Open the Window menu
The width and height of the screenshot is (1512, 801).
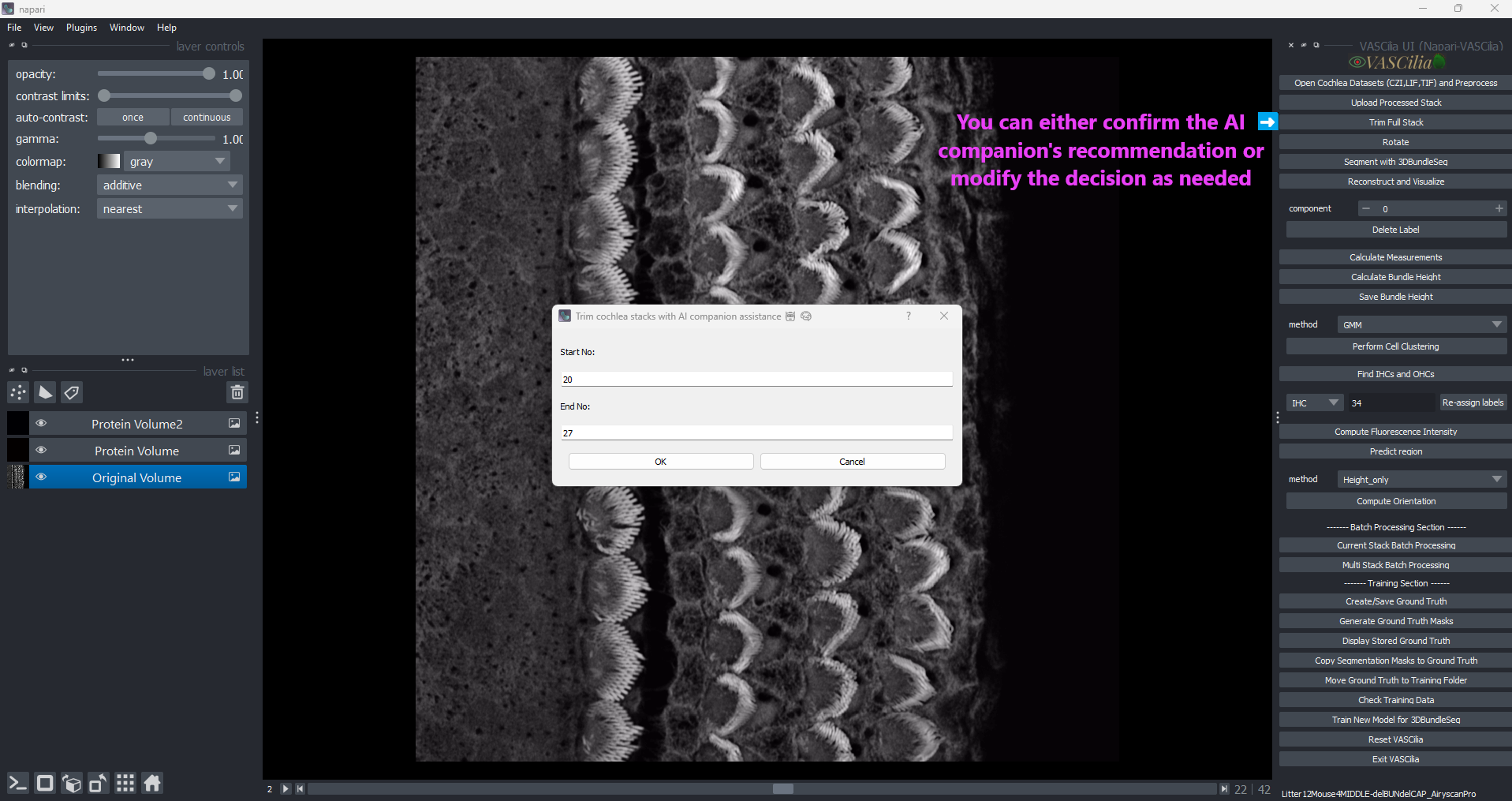point(127,27)
